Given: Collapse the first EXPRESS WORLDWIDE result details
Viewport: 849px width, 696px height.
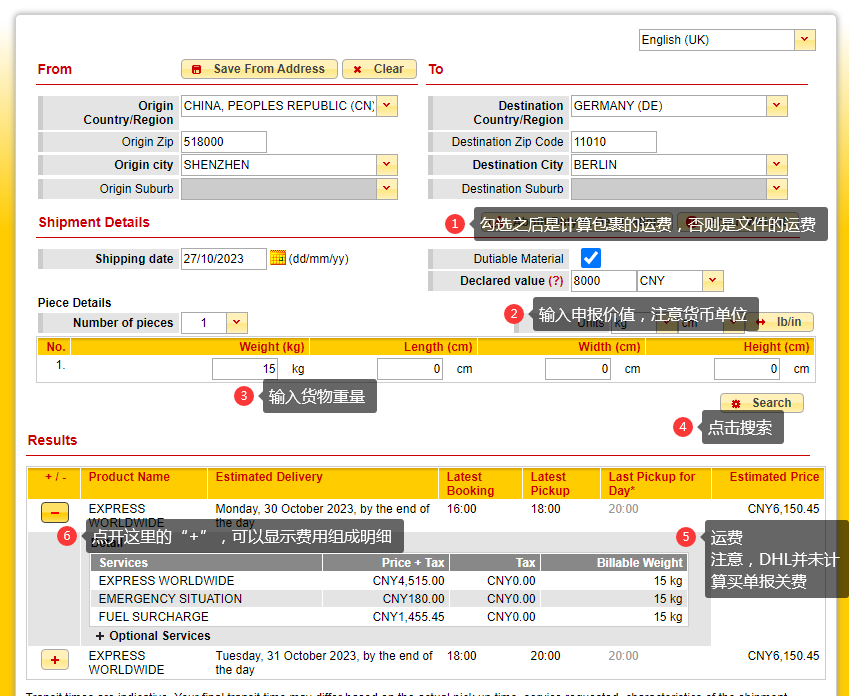Looking at the screenshot, I should point(55,513).
